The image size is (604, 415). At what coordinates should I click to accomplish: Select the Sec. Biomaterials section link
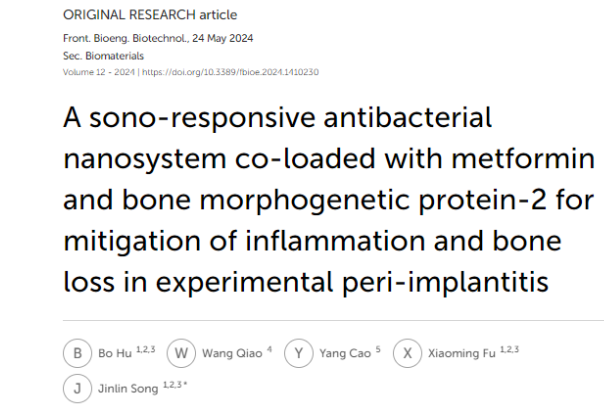[x=103, y=56]
